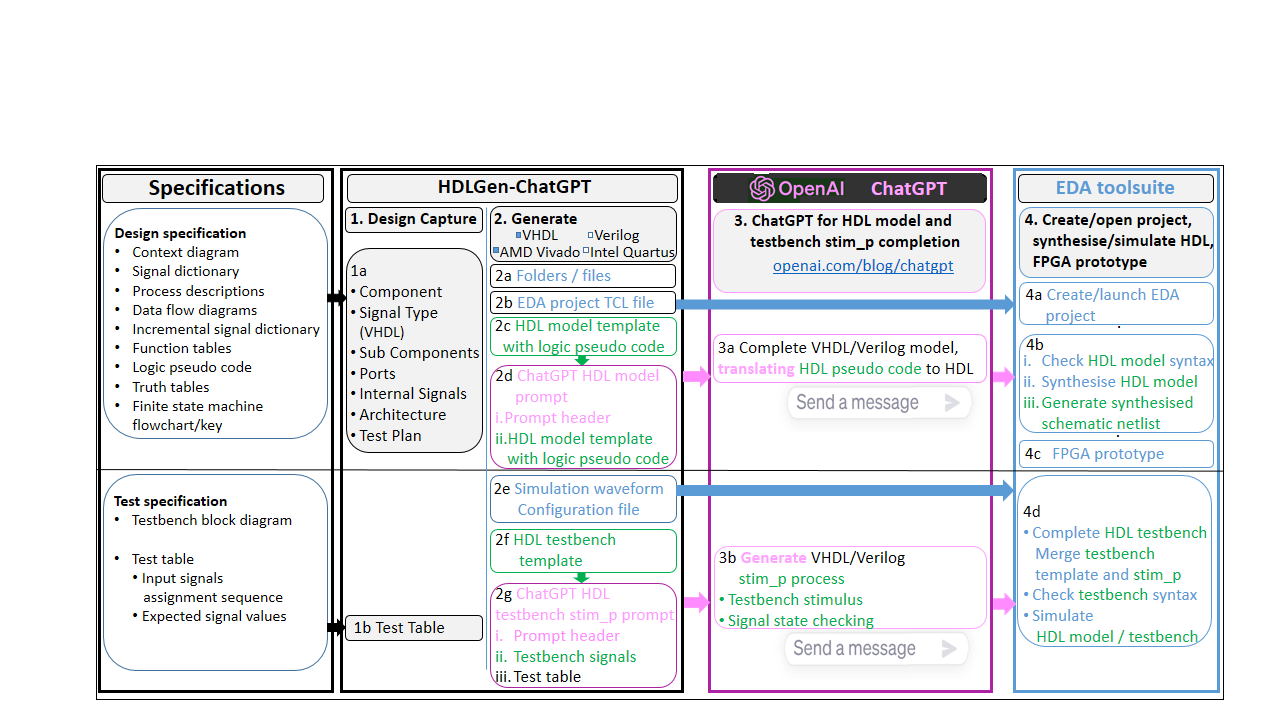The image size is (1280, 720).
Task: Click the OpenAI logo icon
Action: pyautogui.click(x=764, y=188)
